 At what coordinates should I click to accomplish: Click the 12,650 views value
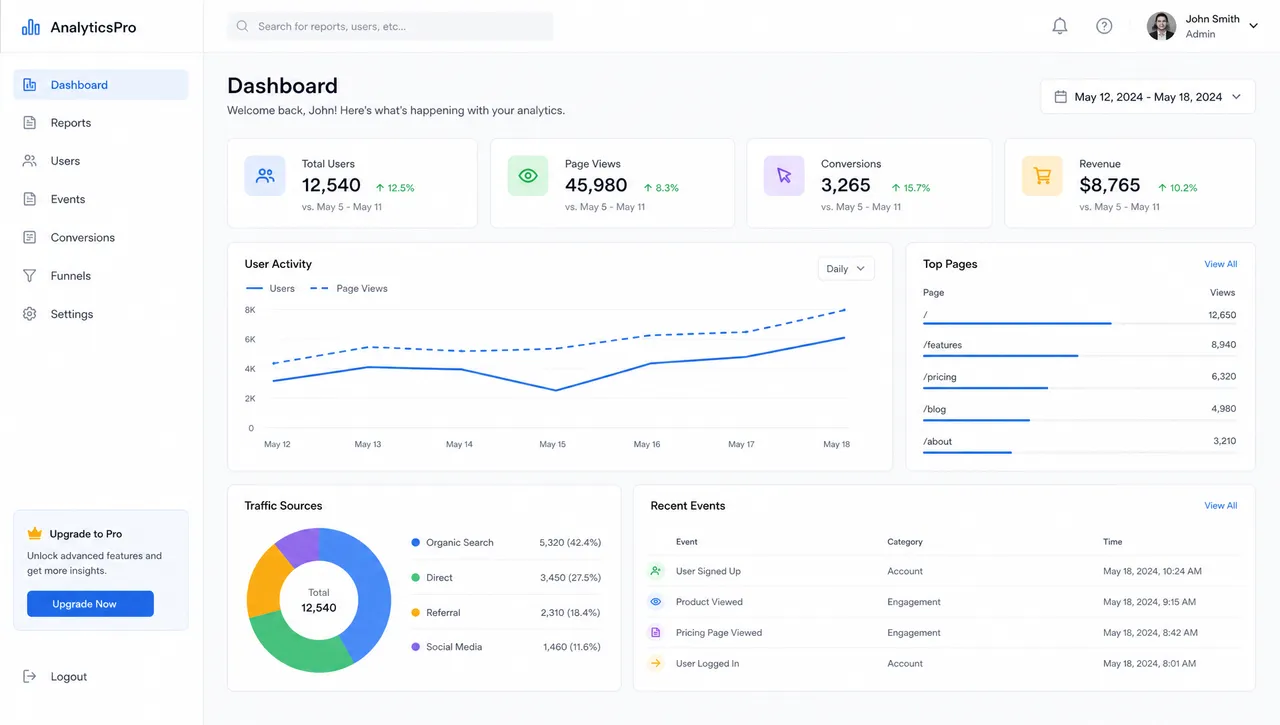(x=1222, y=315)
